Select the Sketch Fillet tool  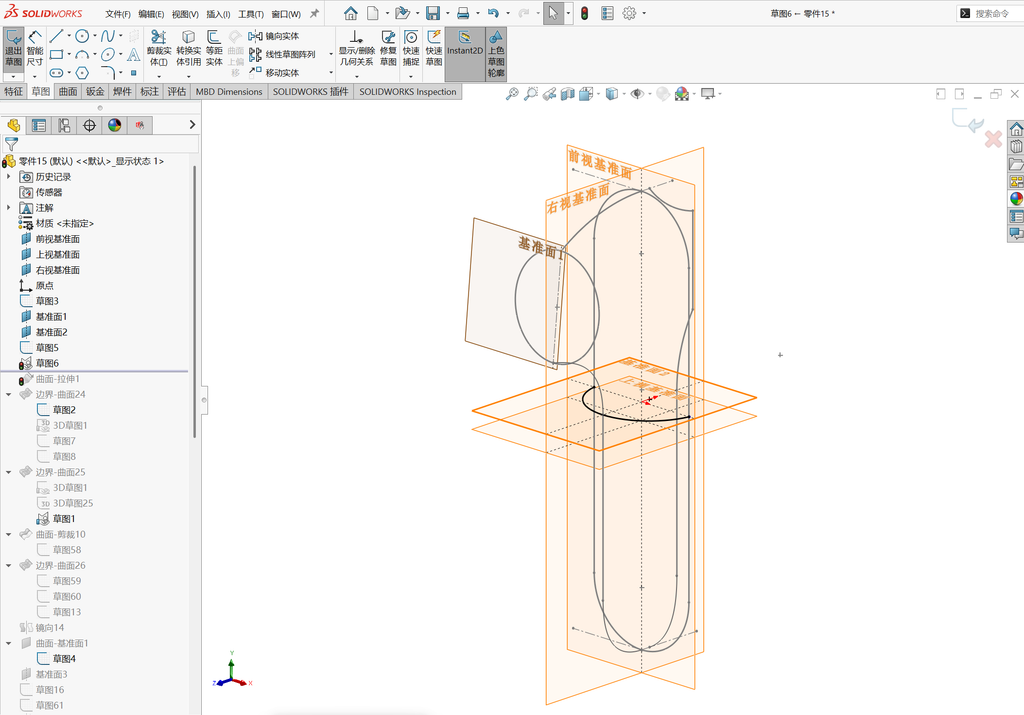108,72
